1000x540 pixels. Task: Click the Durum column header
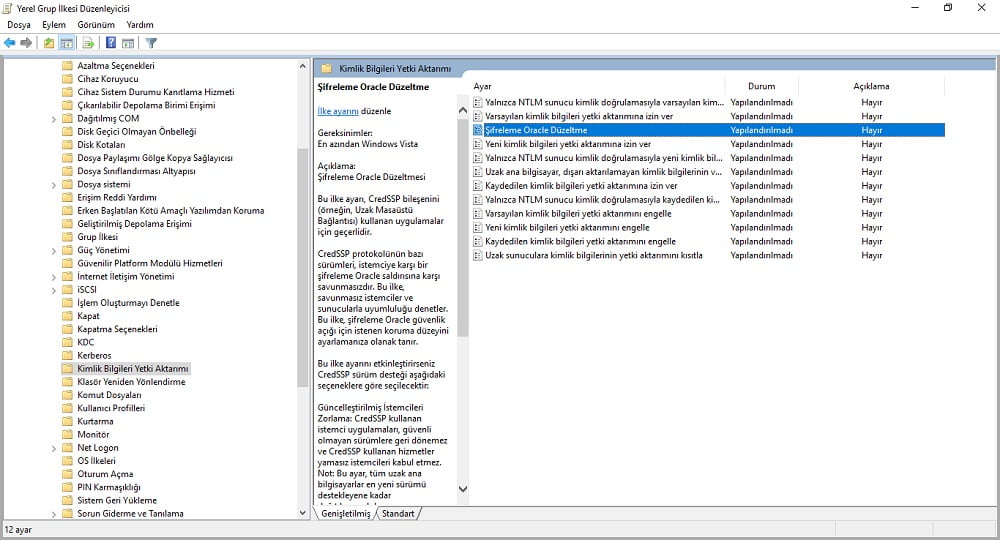click(762, 86)
